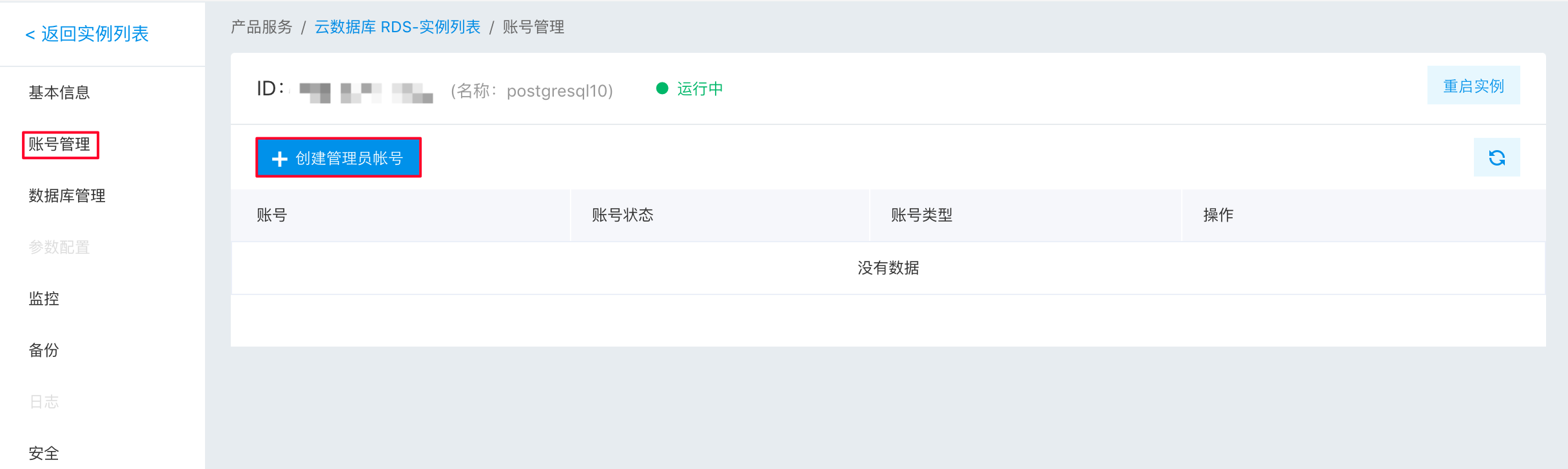
Task: Click 创建管理员帐号 button
Action: point(338,158)
